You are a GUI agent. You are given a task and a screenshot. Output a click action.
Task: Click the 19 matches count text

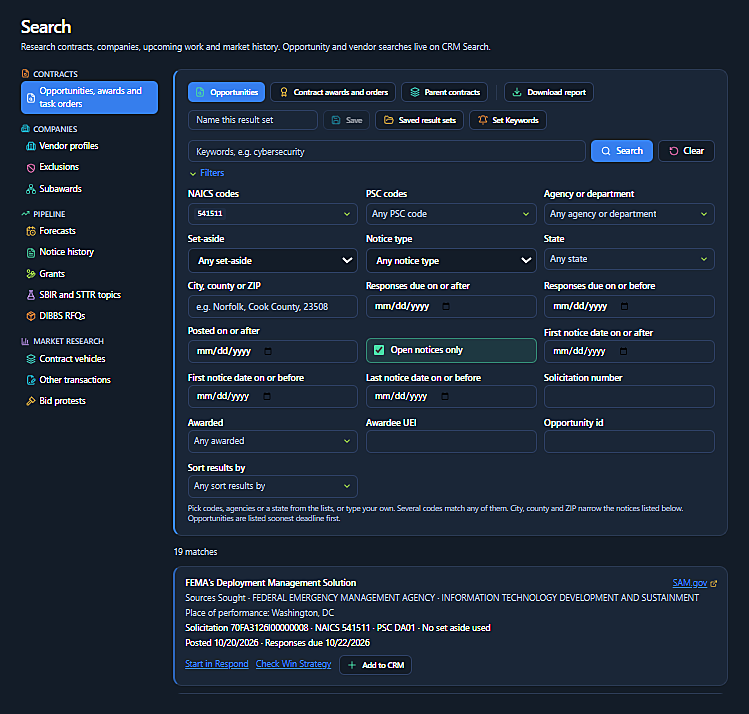(195, 552)
